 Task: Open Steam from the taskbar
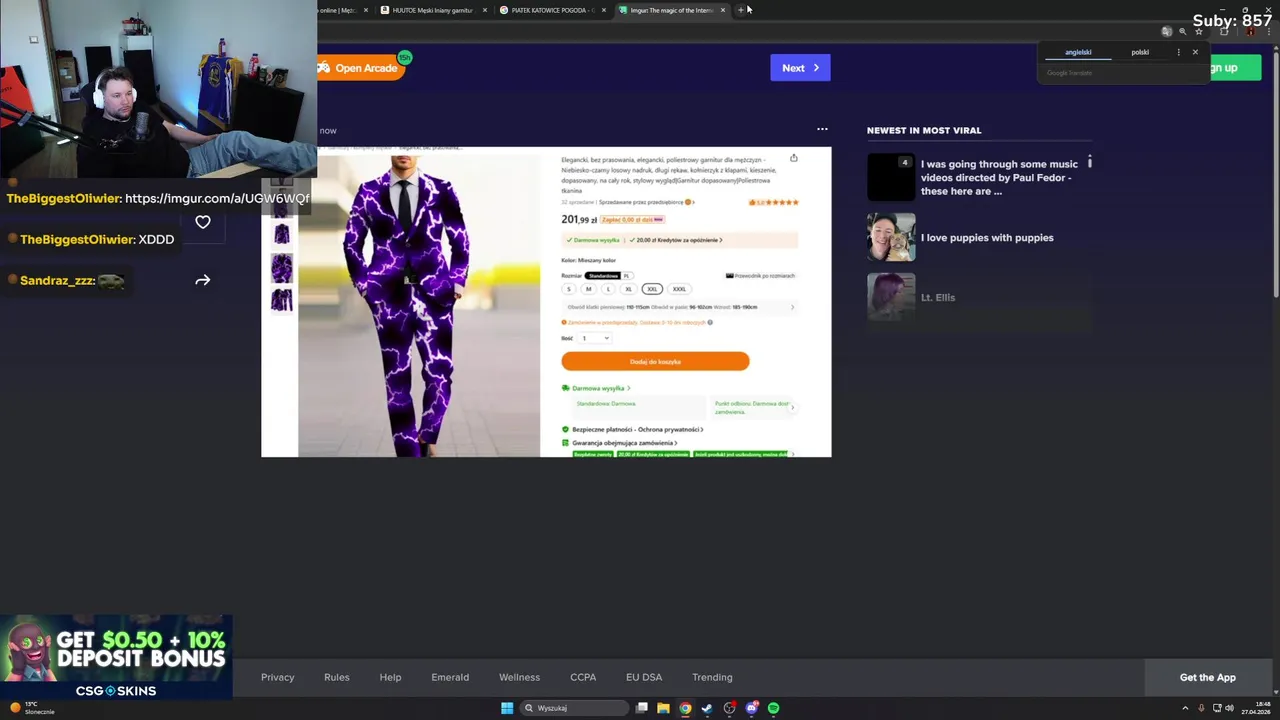[x=707, y=708]
